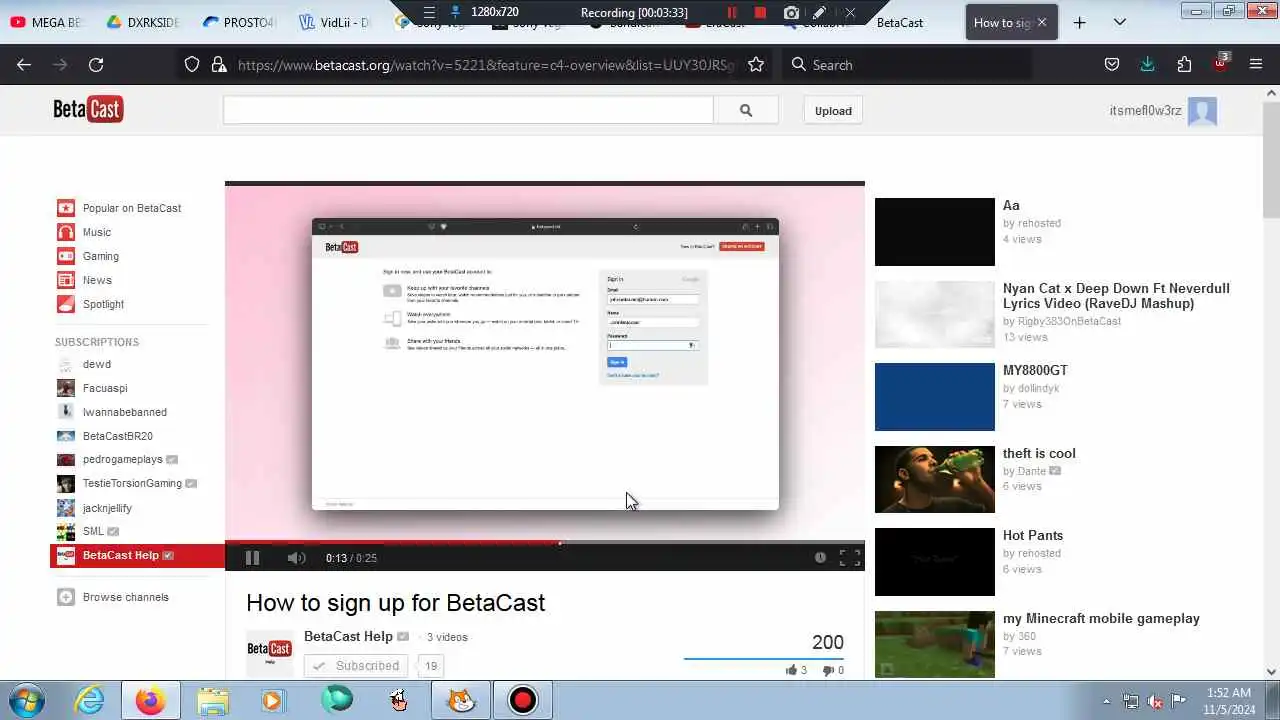Click the BetaCast logo
The image size is (1280, 720).
tap(88, 110)
